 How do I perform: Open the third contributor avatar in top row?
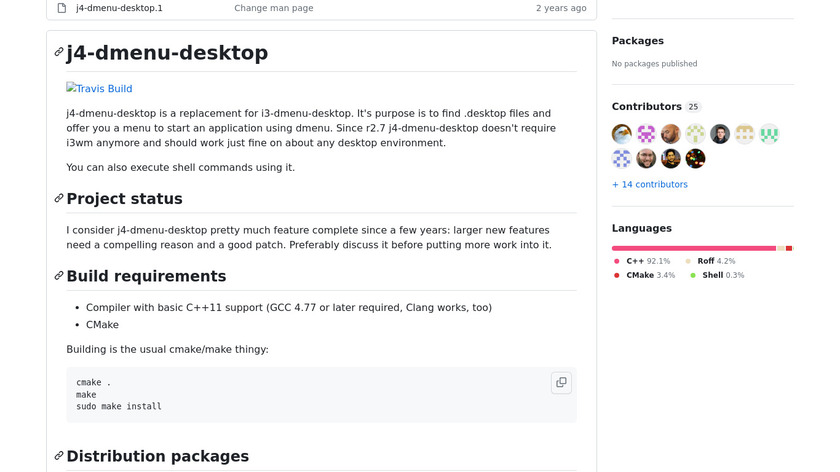(671, 134)
